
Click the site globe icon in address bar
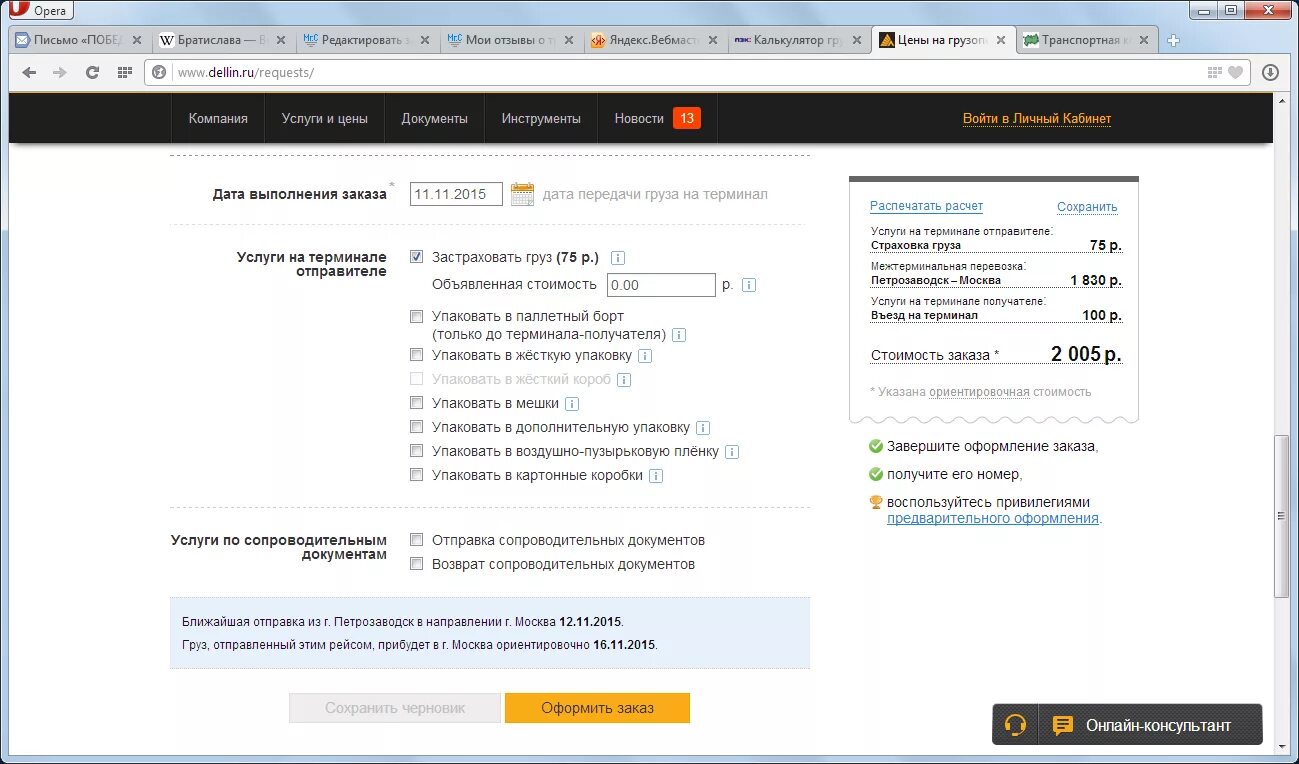[158, 72]
